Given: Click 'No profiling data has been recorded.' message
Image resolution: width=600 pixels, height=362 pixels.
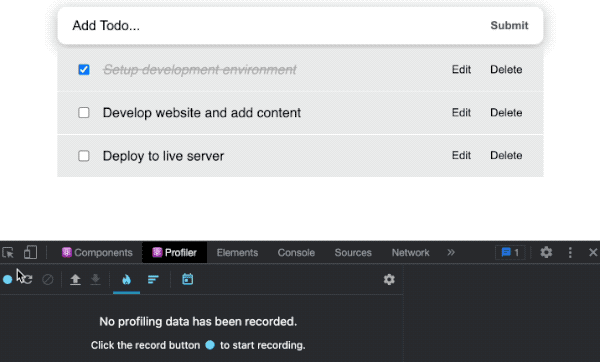Looking at the screenshot, I should coord(198,321).
